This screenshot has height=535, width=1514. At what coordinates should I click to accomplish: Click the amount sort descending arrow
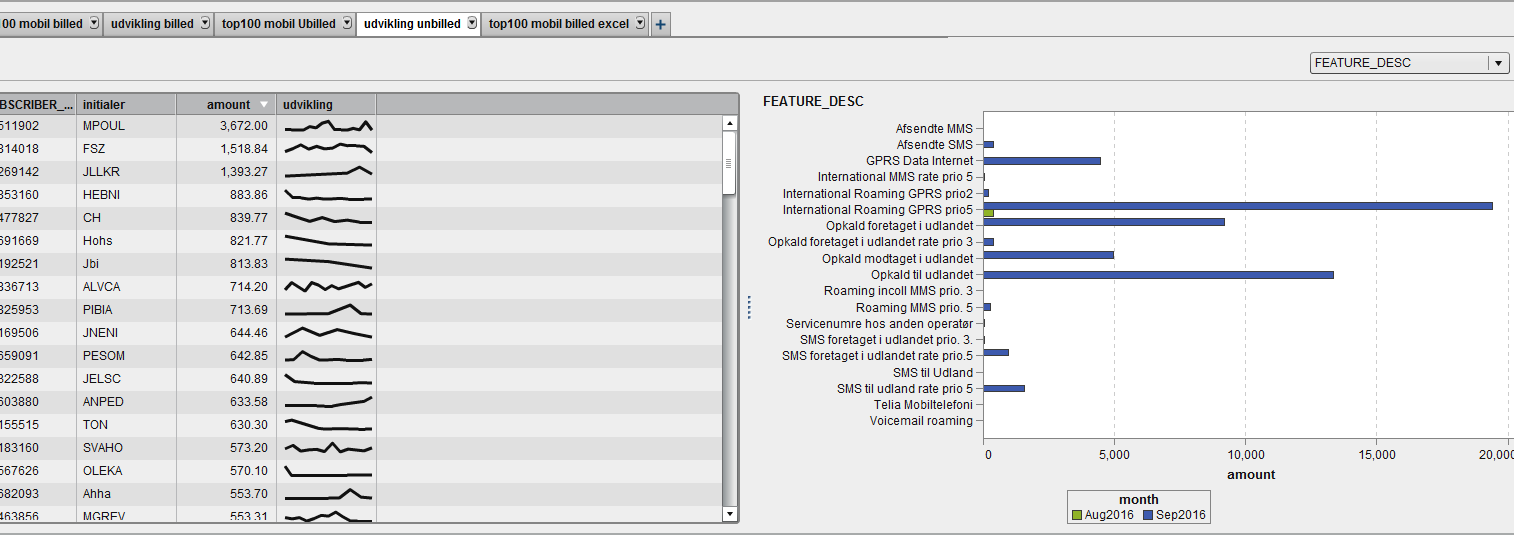[x=264, y=105]
